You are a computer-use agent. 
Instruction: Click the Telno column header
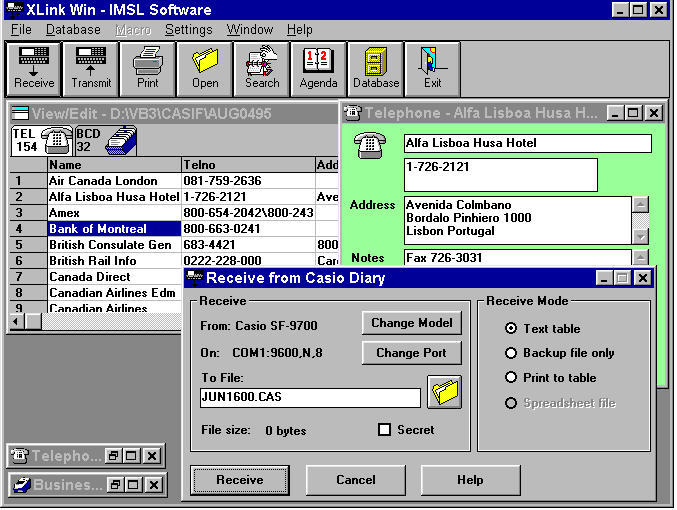pyautogui.click(x=249, y=165)
